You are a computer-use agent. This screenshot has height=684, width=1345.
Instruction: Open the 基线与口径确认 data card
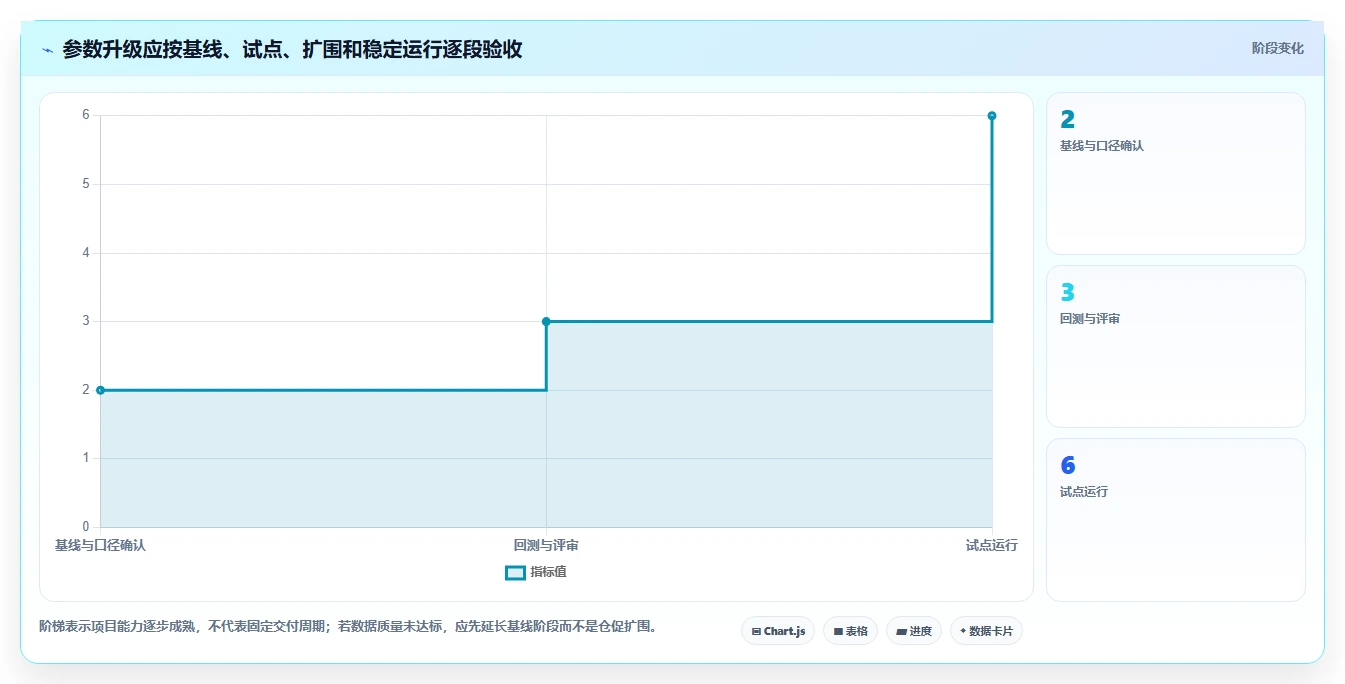point(1176,174)
